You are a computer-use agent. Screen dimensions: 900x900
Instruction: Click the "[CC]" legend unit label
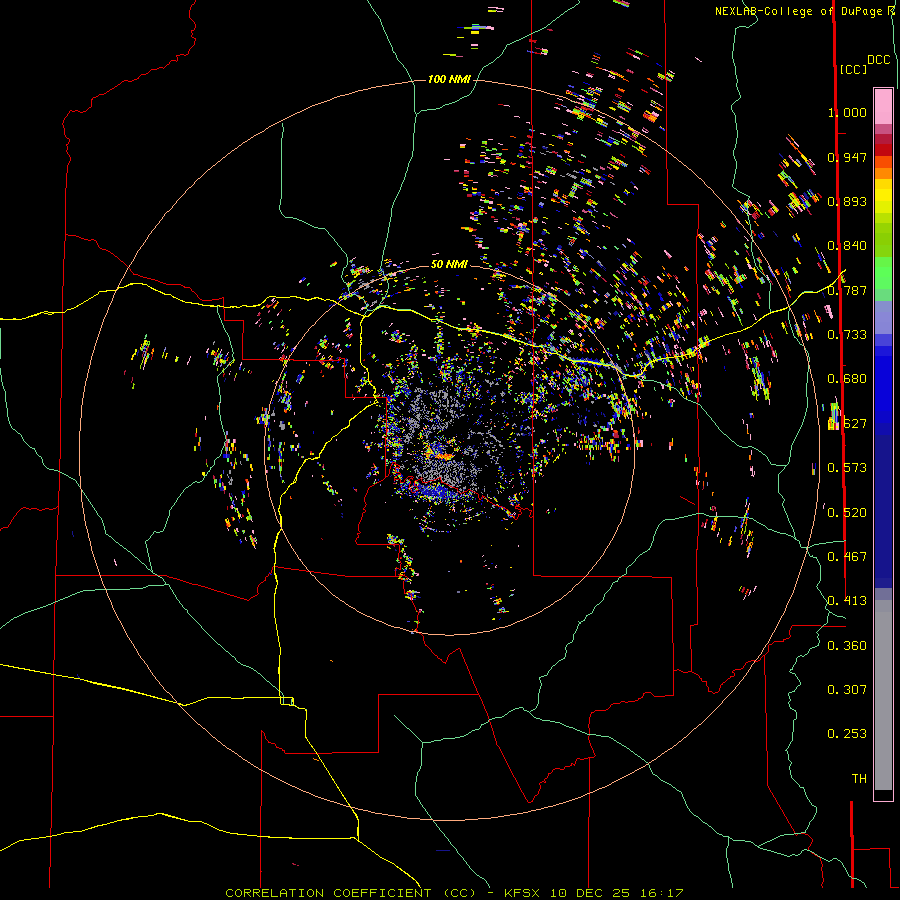853,69
